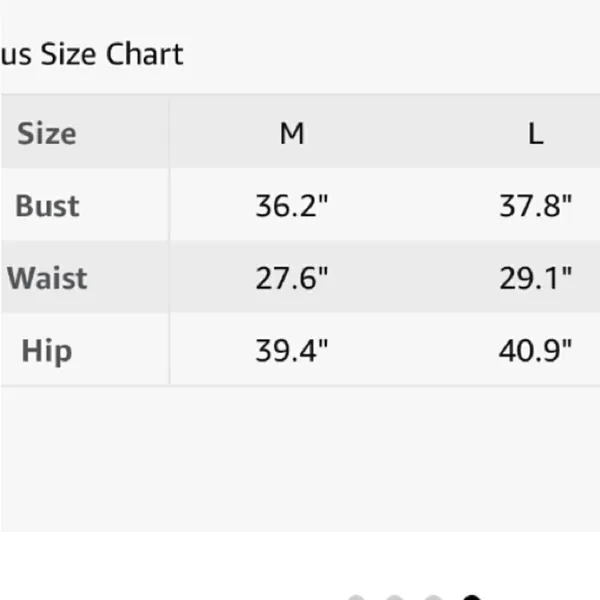Screen dimensions: 600x600
Task: Click the active black carousel dot
Action: pos(472,598)
